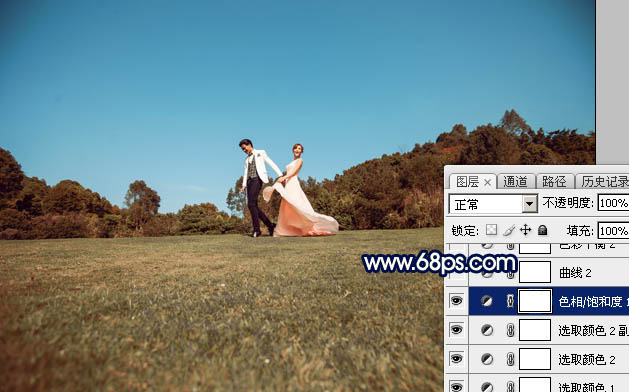The height and width of the screenshot is (392, 629).
Task: Click mask link chain on 色相/饱和度 layer
Action: (510, 301)
